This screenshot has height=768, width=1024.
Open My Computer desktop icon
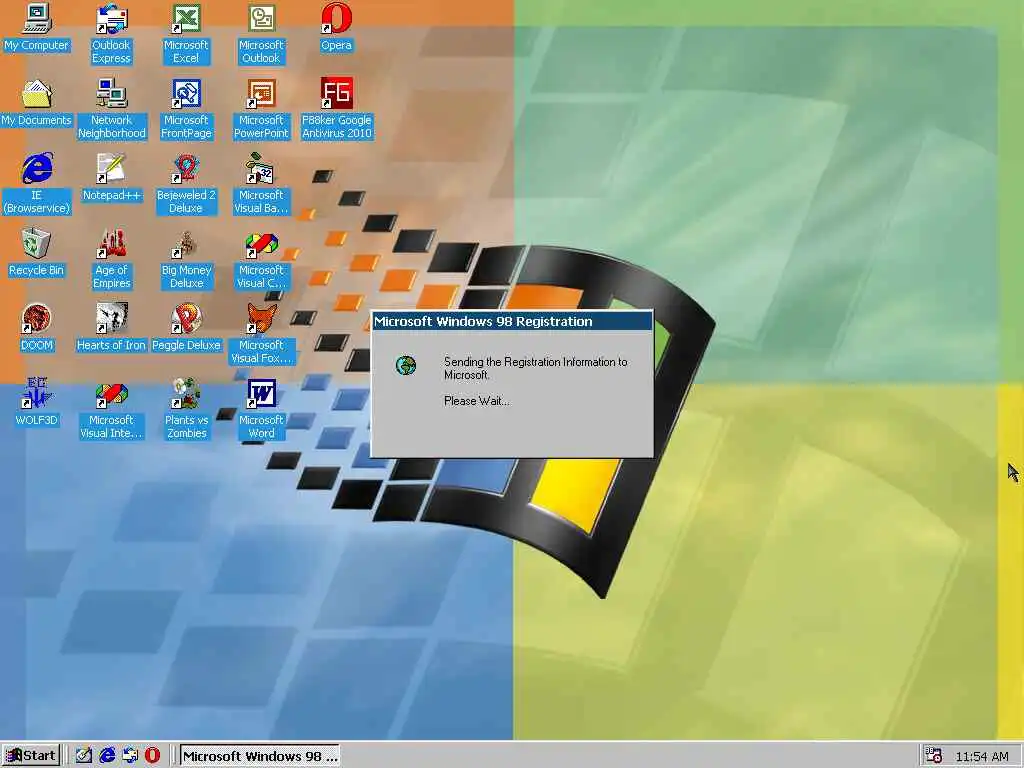click(x=37, y=29)
